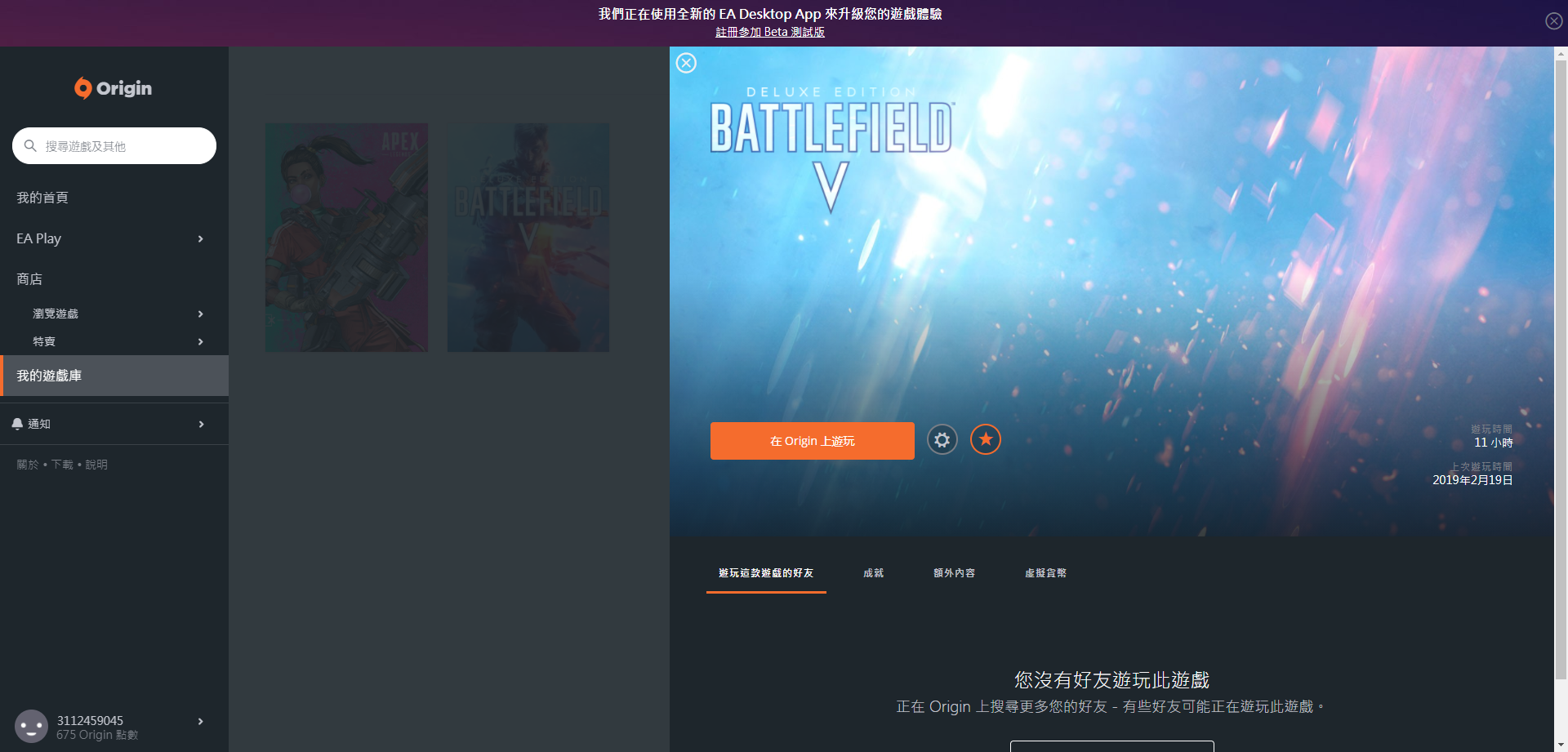Switch to 遊玩這款遊戲的好友 tab
The height and width of the screenshot is (752, 1568).
click(x=766, y=573)
